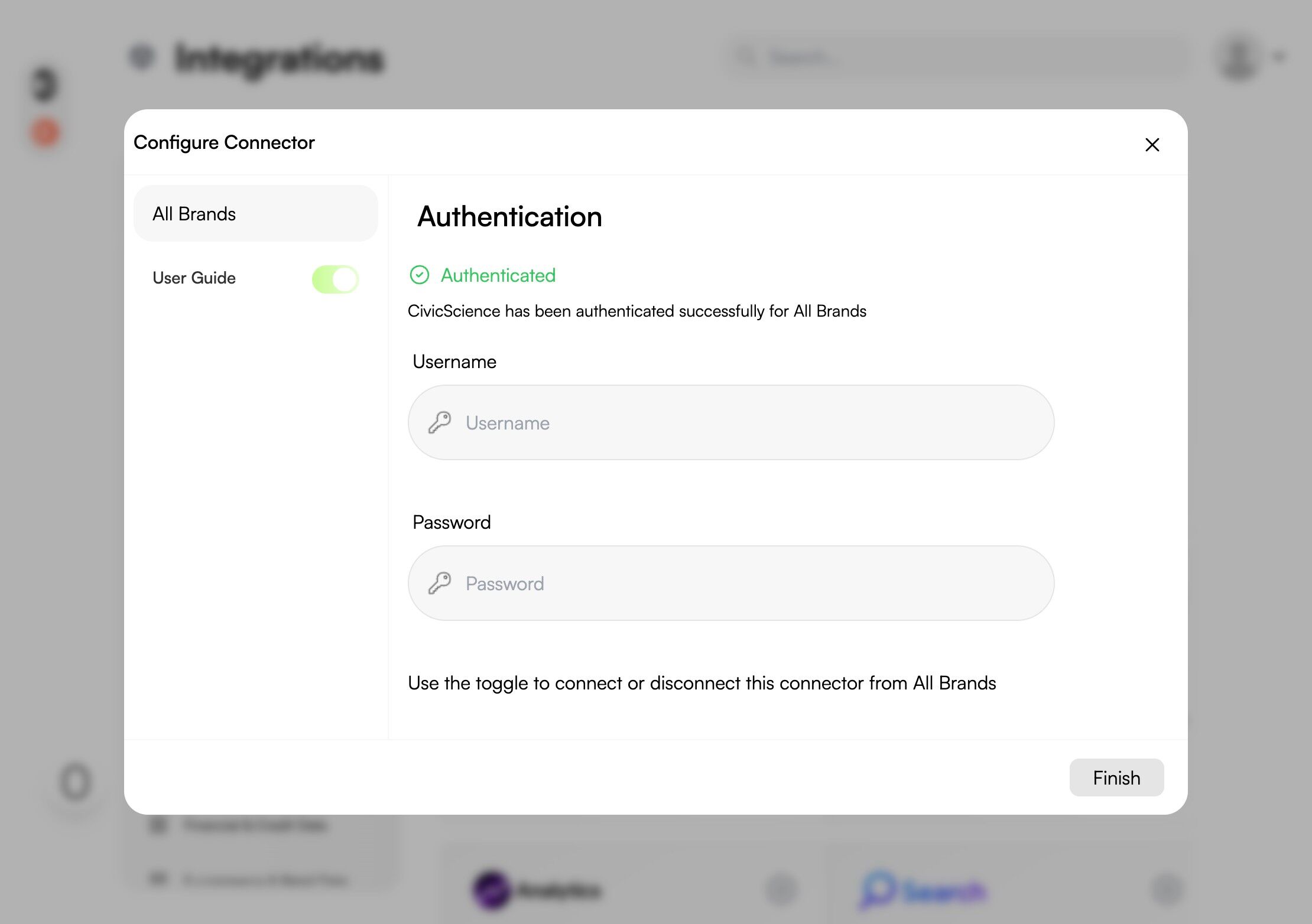Click the key icon in Password field

pyautogui.click(x=440, y=583)
